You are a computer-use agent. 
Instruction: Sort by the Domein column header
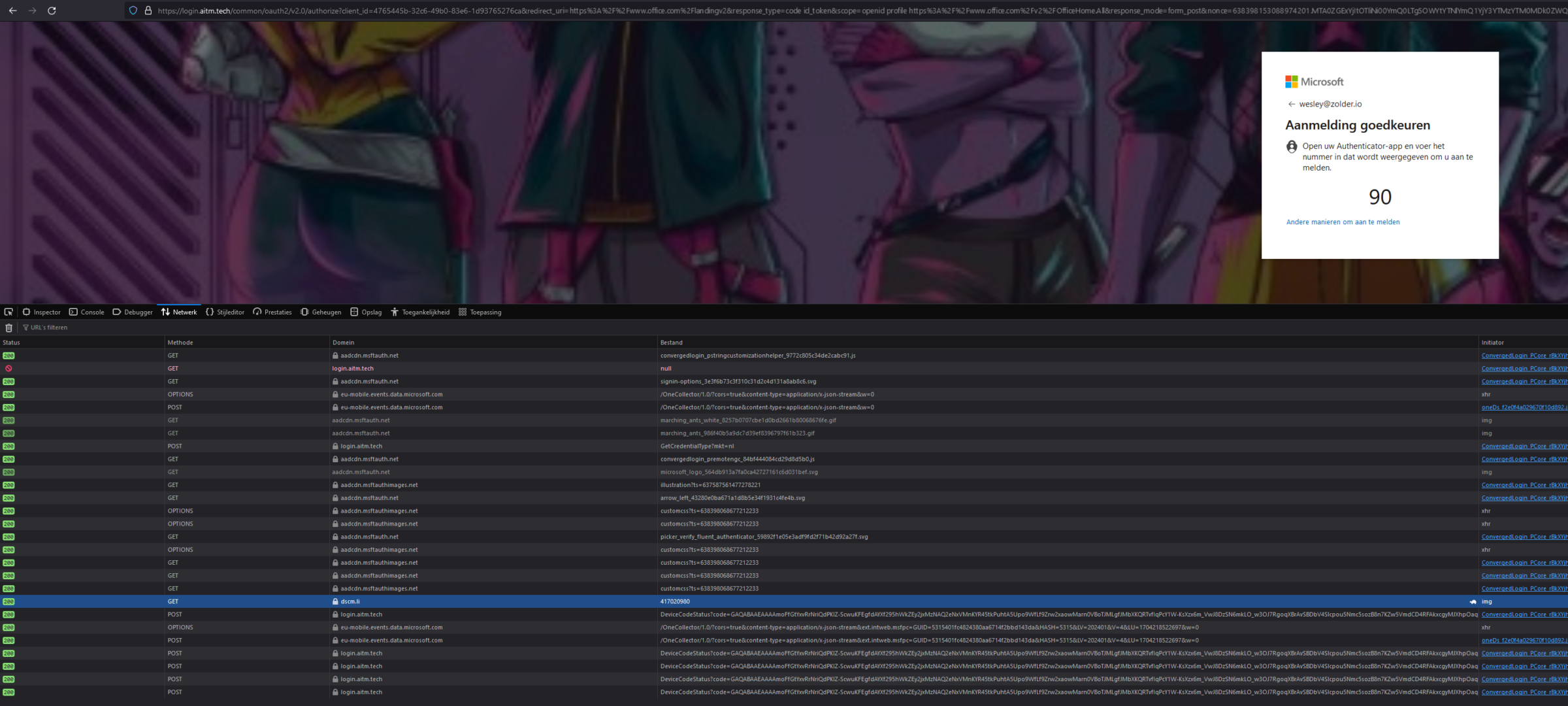tap(344, 343)
